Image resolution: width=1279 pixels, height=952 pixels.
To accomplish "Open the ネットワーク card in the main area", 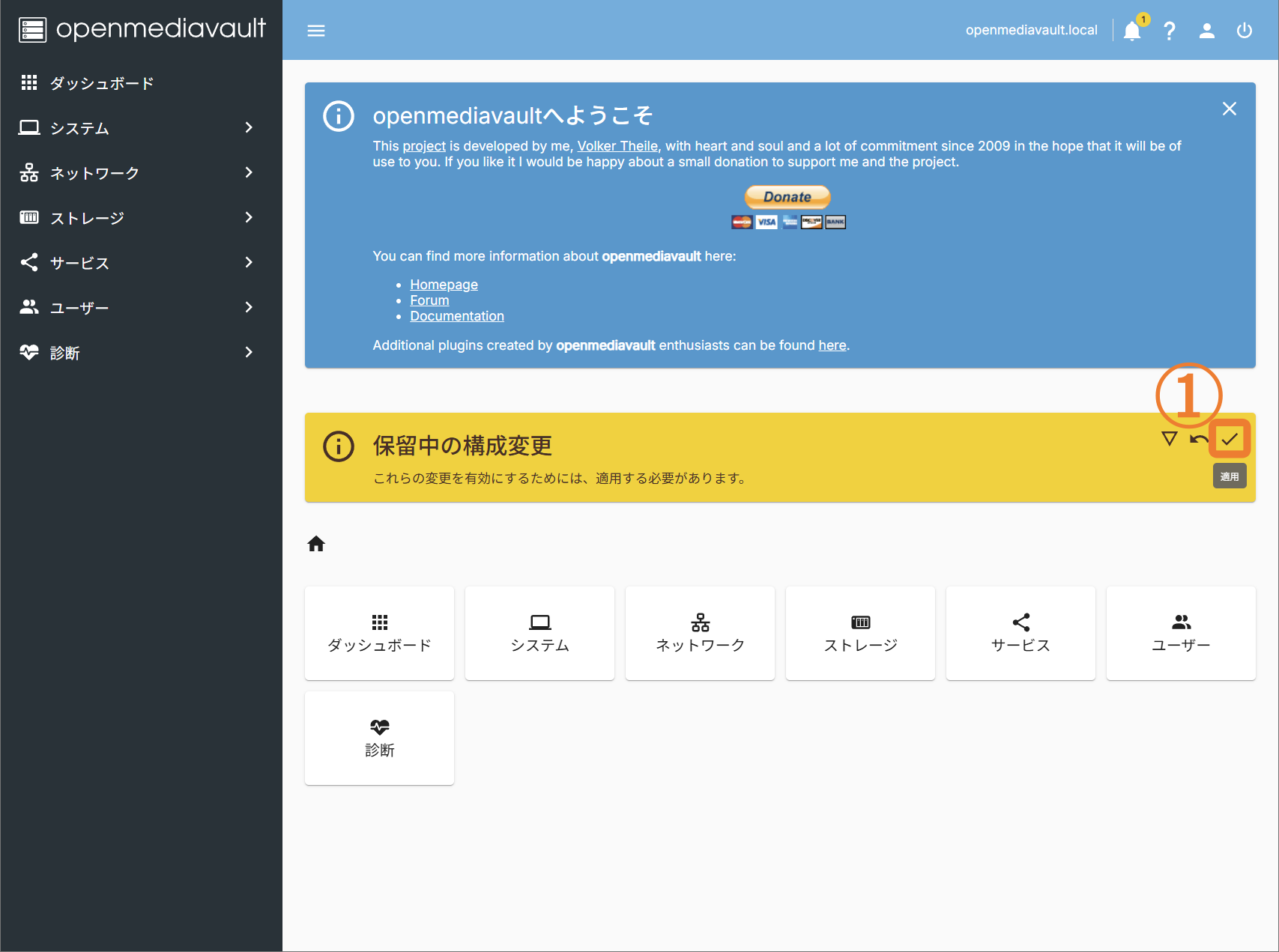I will [701, 633].
